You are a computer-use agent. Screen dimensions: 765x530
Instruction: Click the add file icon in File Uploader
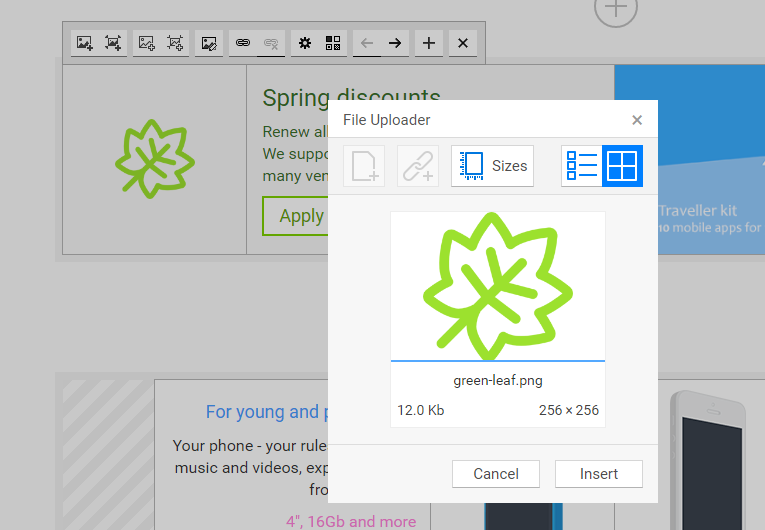pyautogui.click(x=364, y=166)
